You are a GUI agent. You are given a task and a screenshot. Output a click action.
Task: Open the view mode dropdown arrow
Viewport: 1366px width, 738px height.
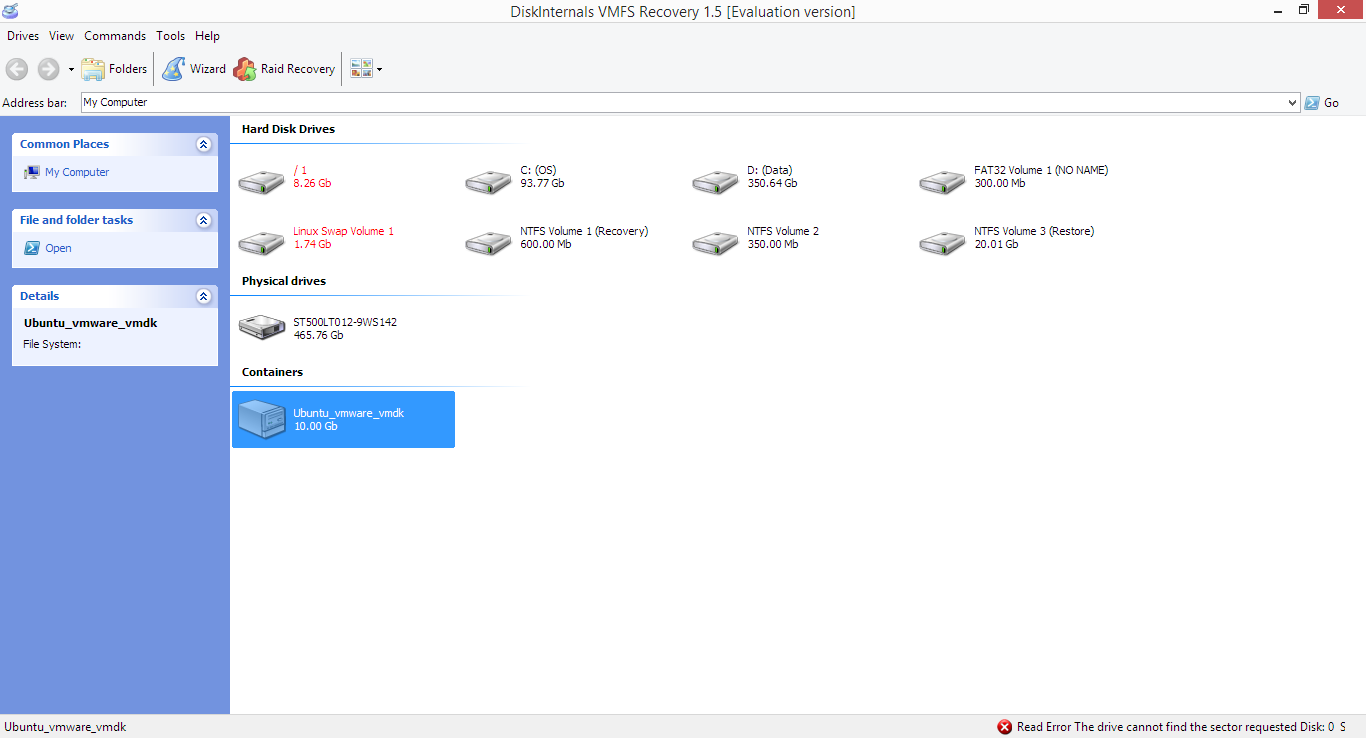point(380,69)
